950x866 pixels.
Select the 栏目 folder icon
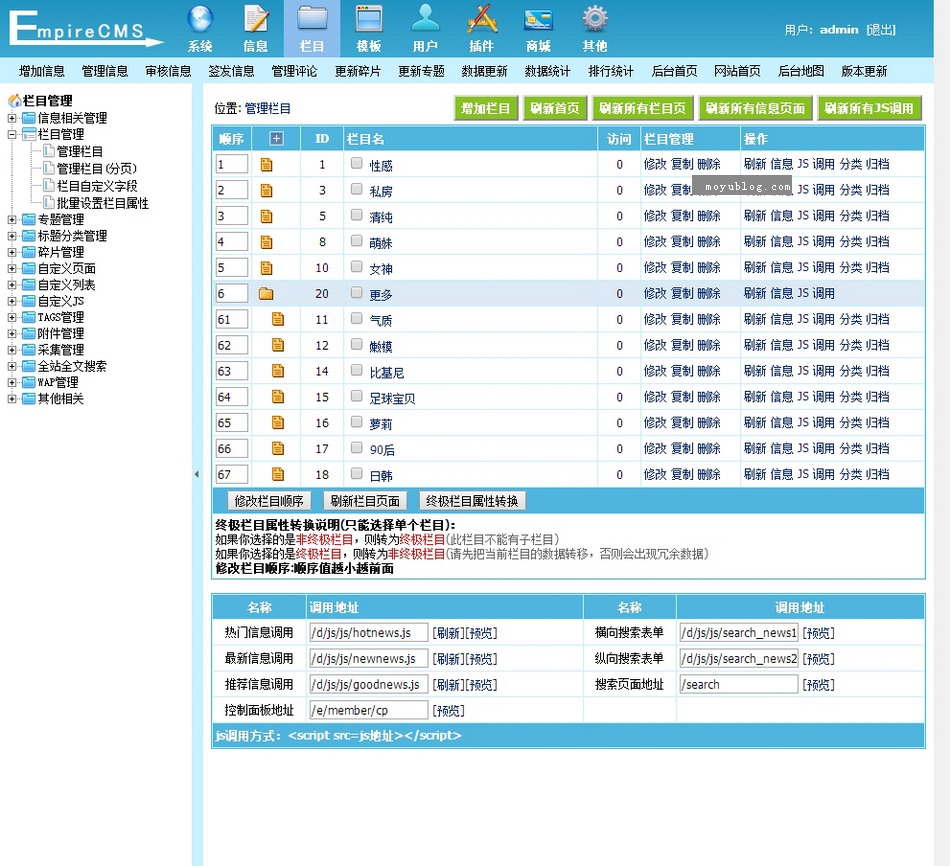[312, 19]
